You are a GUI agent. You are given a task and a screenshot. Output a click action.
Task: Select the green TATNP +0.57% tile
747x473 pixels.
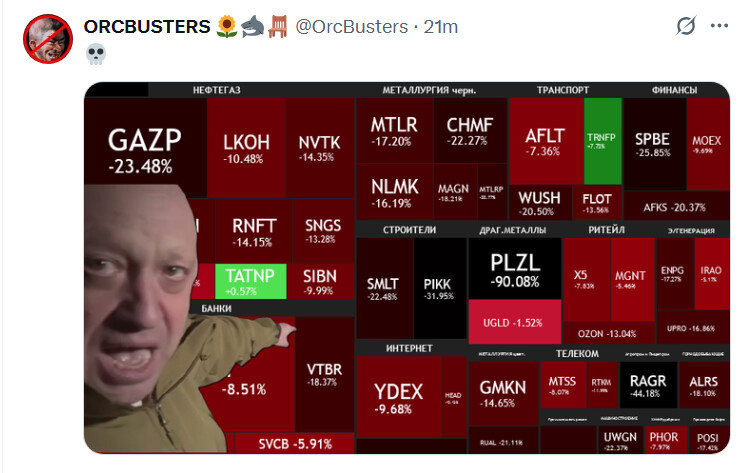251,282
